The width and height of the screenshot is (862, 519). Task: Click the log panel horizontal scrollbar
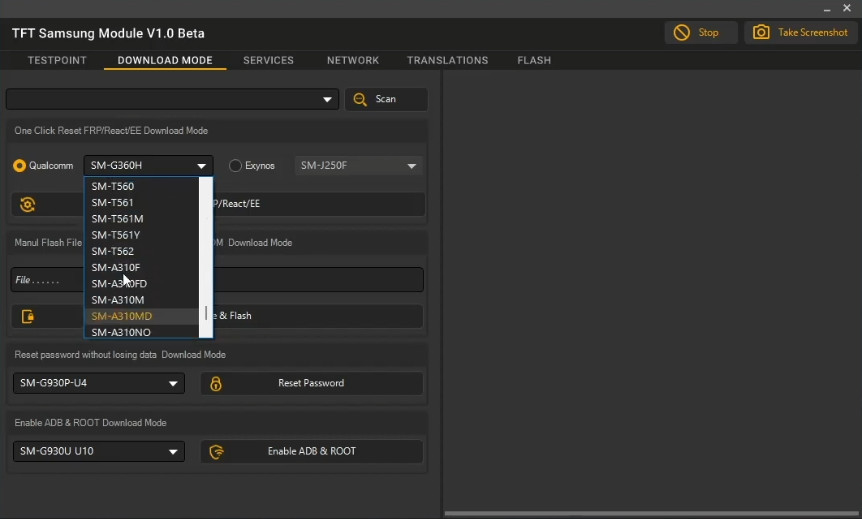click(653, 514)
